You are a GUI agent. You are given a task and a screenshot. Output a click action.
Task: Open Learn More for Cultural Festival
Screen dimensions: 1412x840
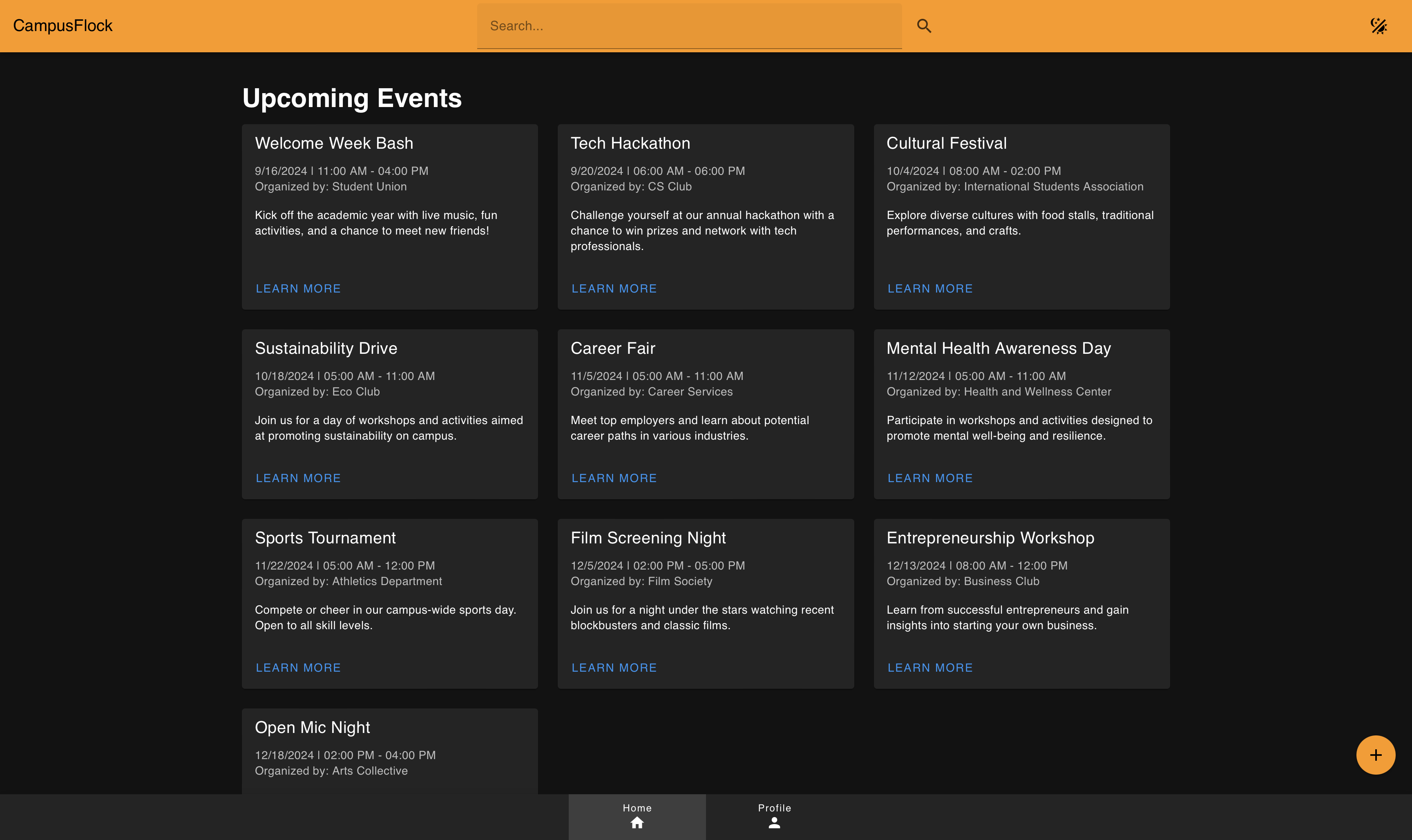tap(929, 289)
